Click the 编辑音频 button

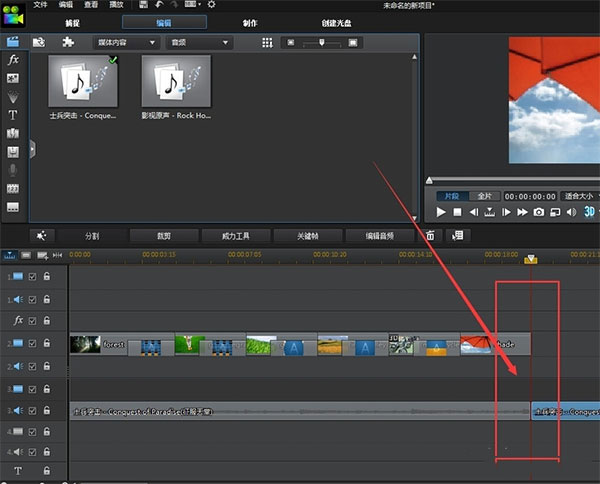(x=379, y=236)
